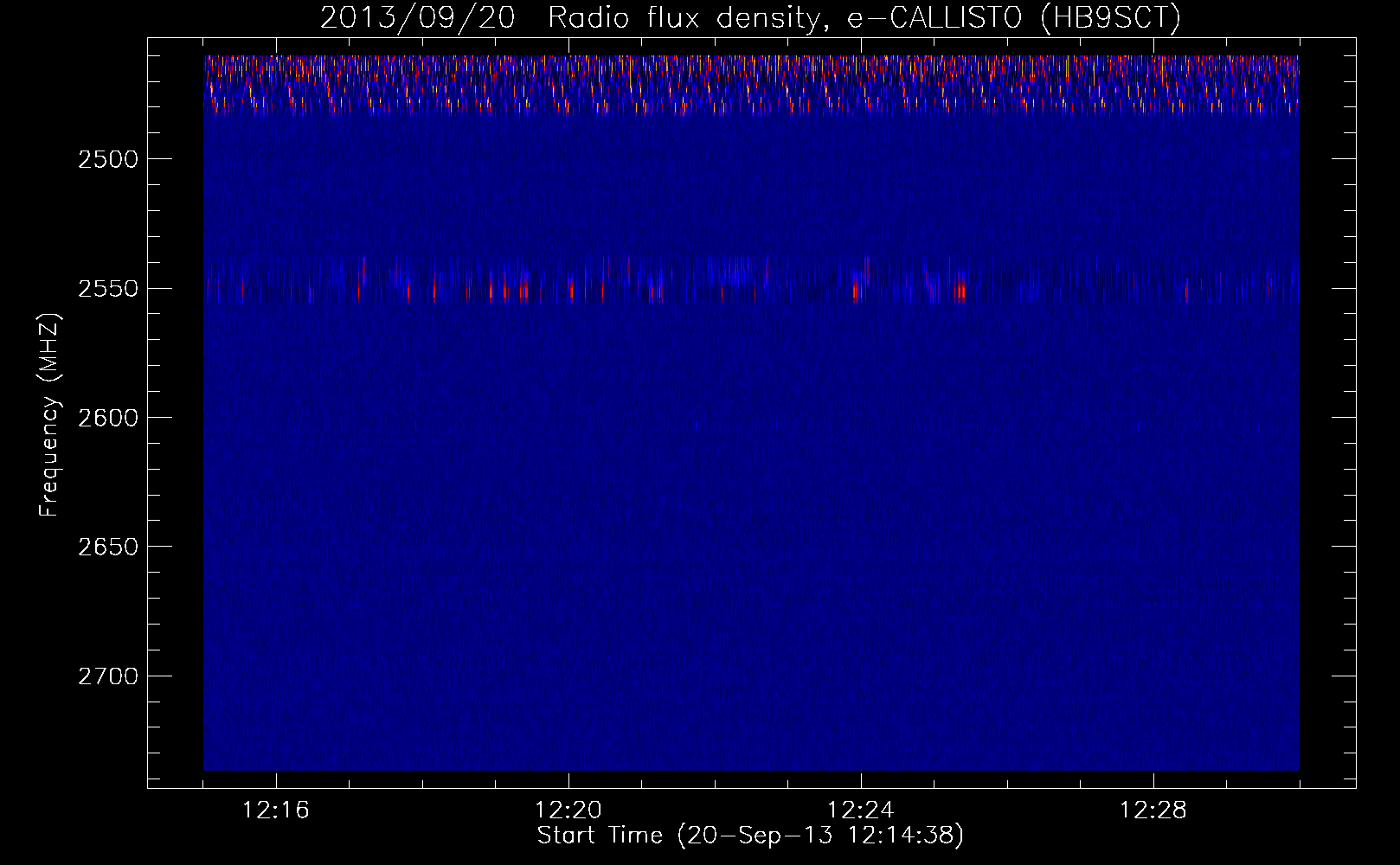Click the 12:24 time tick label
This screenshot has height=865, width=1400.
(861, 811)
